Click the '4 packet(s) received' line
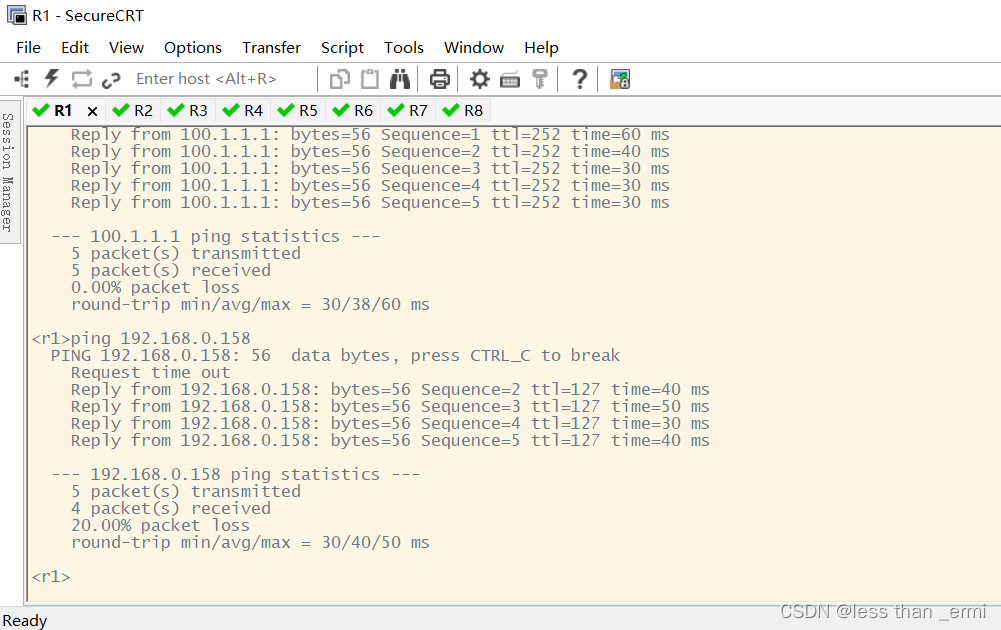 [170, 509]
